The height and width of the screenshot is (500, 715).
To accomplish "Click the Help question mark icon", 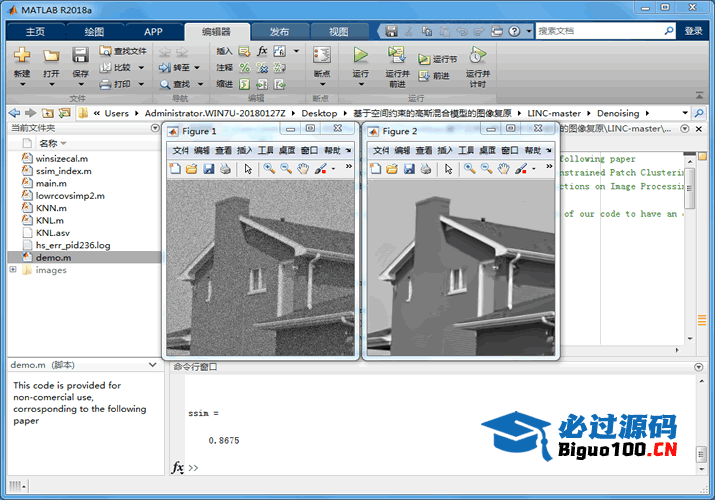I will pyautogui.click(x=514, y=31).
